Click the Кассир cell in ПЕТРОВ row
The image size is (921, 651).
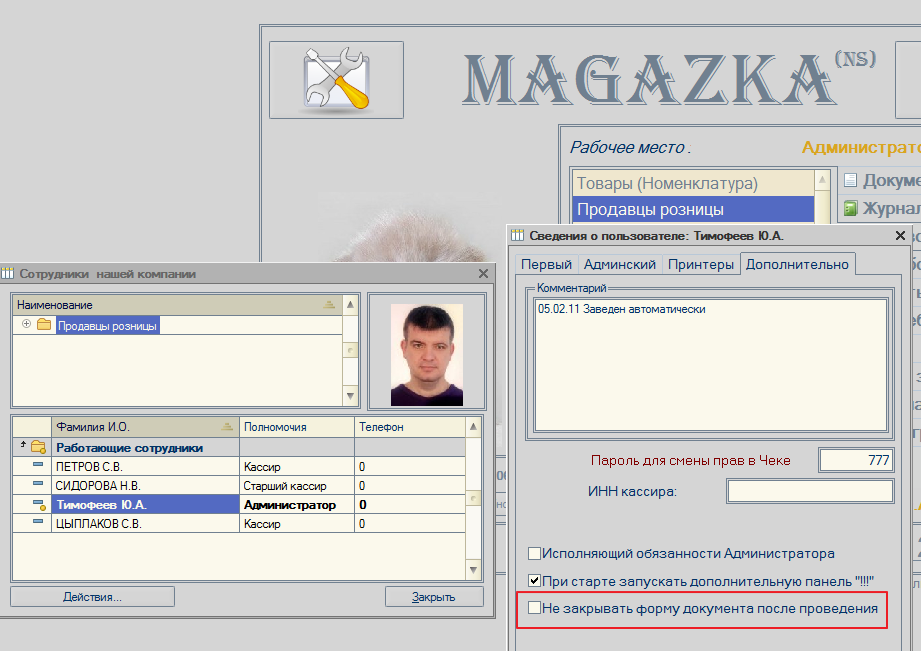tap(297, 467)
